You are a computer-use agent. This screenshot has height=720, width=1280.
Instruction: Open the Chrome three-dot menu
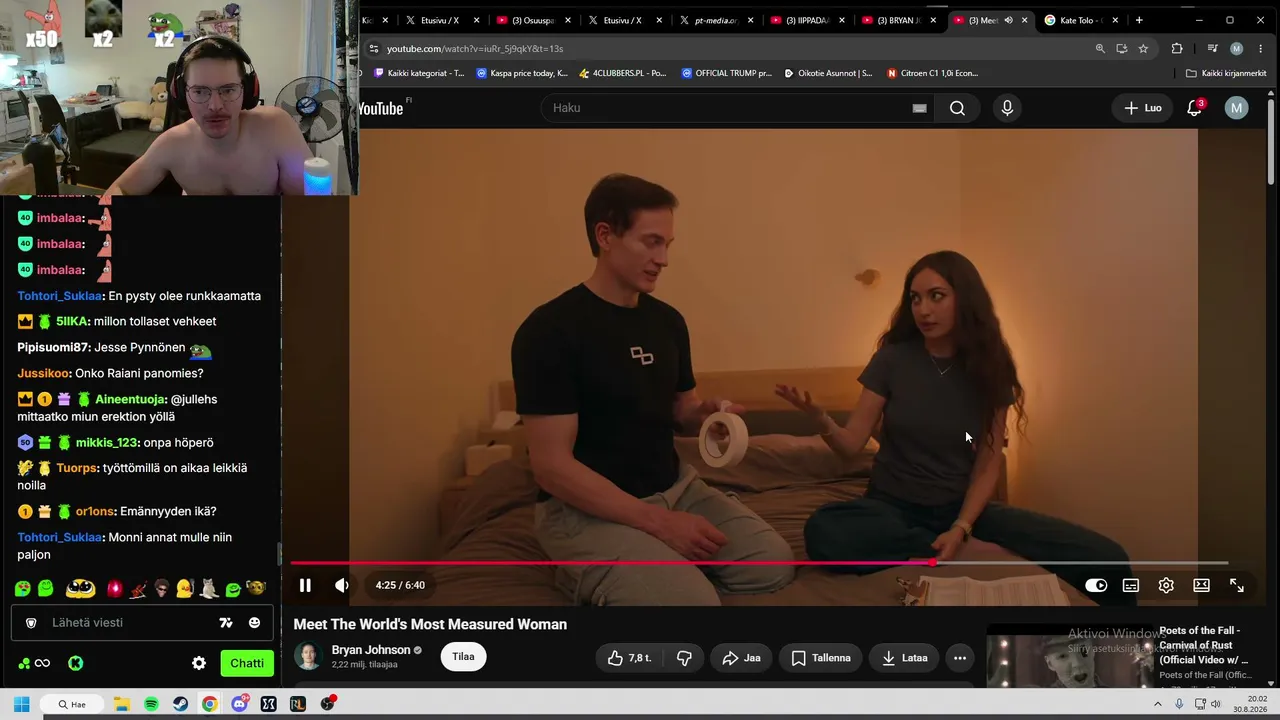pos(1261,48)
